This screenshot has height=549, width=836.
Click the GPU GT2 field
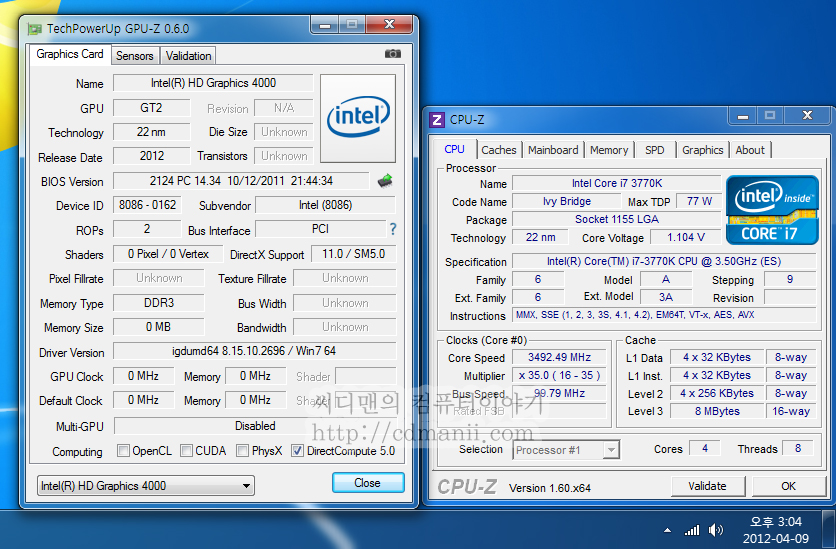151,108
